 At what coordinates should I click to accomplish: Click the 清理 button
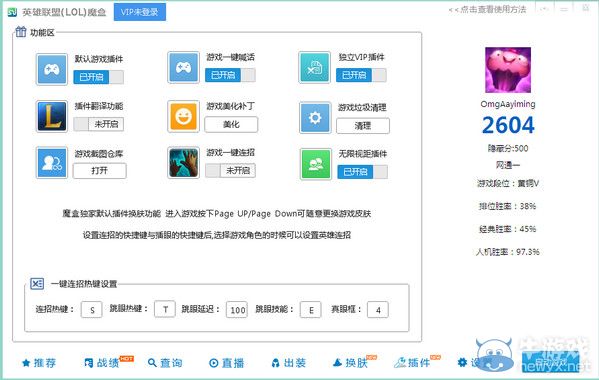tap(363, 126)
